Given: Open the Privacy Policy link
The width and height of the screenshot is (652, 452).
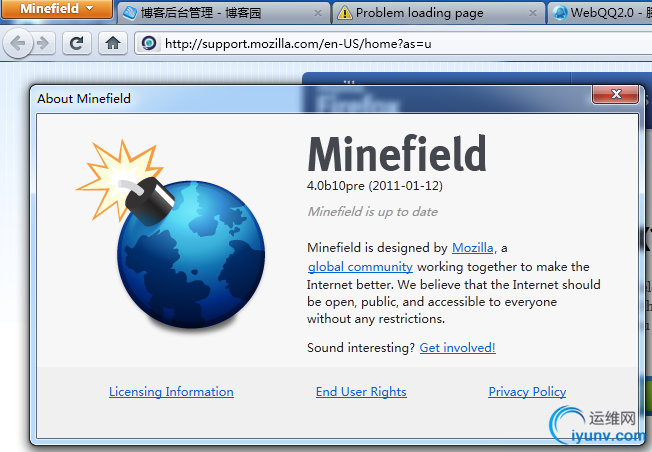Looking at the screenshot, I should [527, 392].
